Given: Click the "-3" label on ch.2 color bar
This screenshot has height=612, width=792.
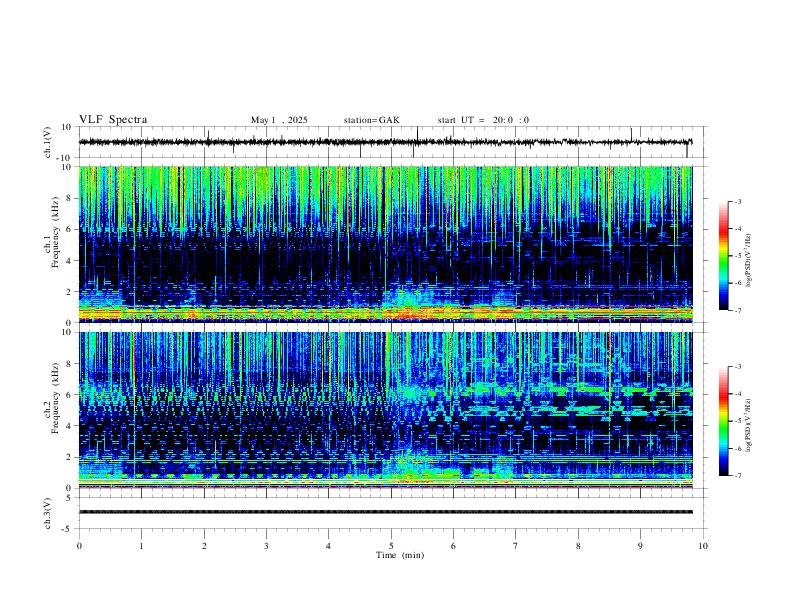Looking at the screenshot, I should (x=737, y=367).
